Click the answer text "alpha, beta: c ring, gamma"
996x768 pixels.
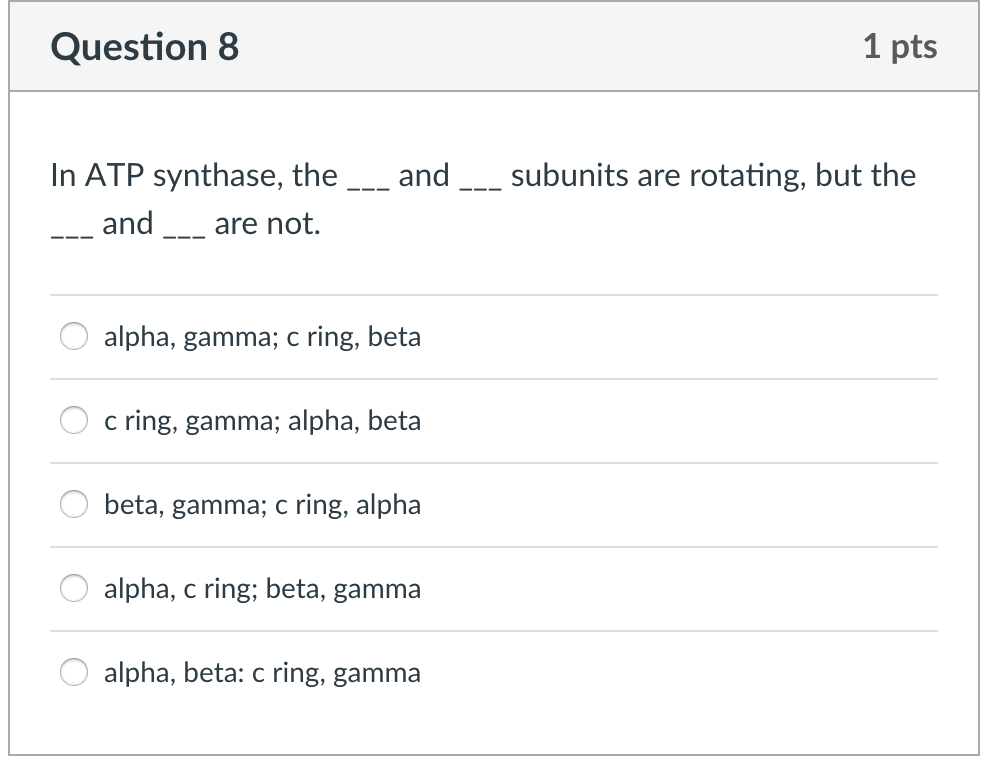point(262,673)
